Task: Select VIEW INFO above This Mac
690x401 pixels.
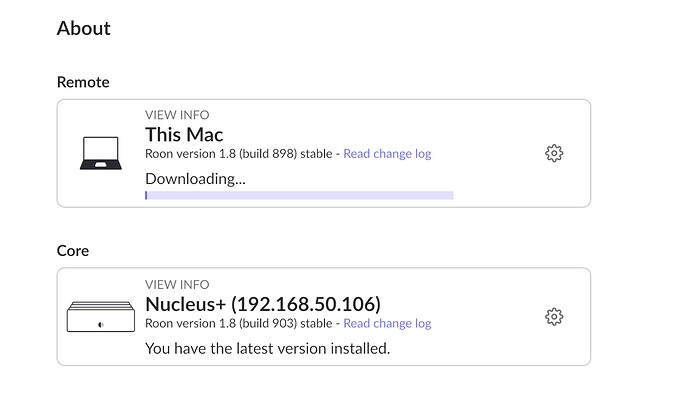Action: pyautogui.click(x=177, y=115)
